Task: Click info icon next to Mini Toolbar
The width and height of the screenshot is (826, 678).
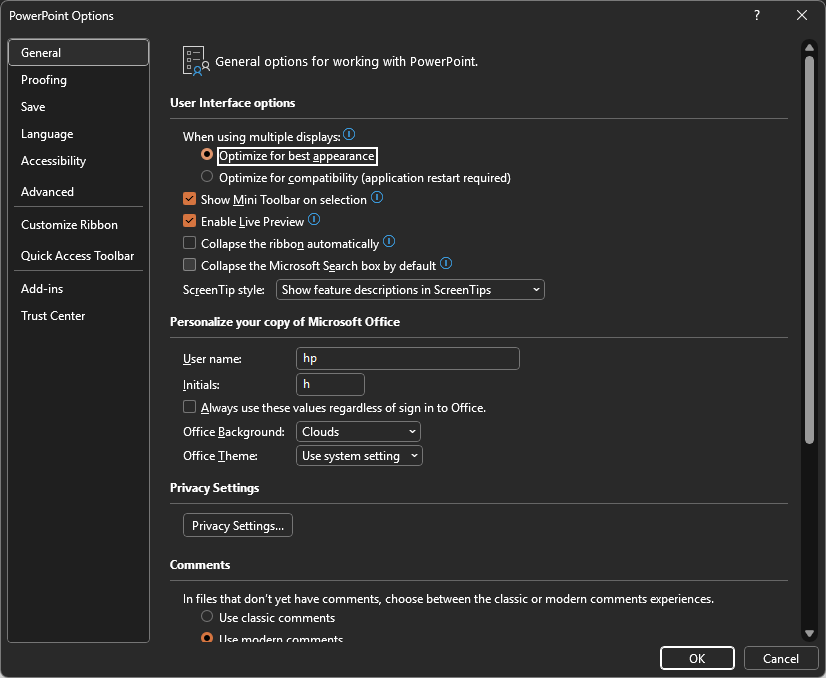Action: click(x=377, y=198)
